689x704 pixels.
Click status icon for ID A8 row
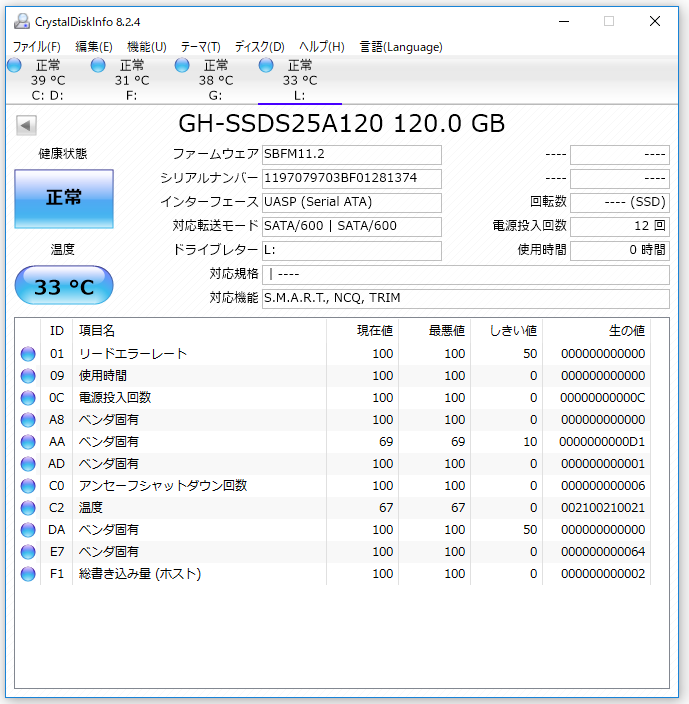pyautogui.click(x=28, y=420)
